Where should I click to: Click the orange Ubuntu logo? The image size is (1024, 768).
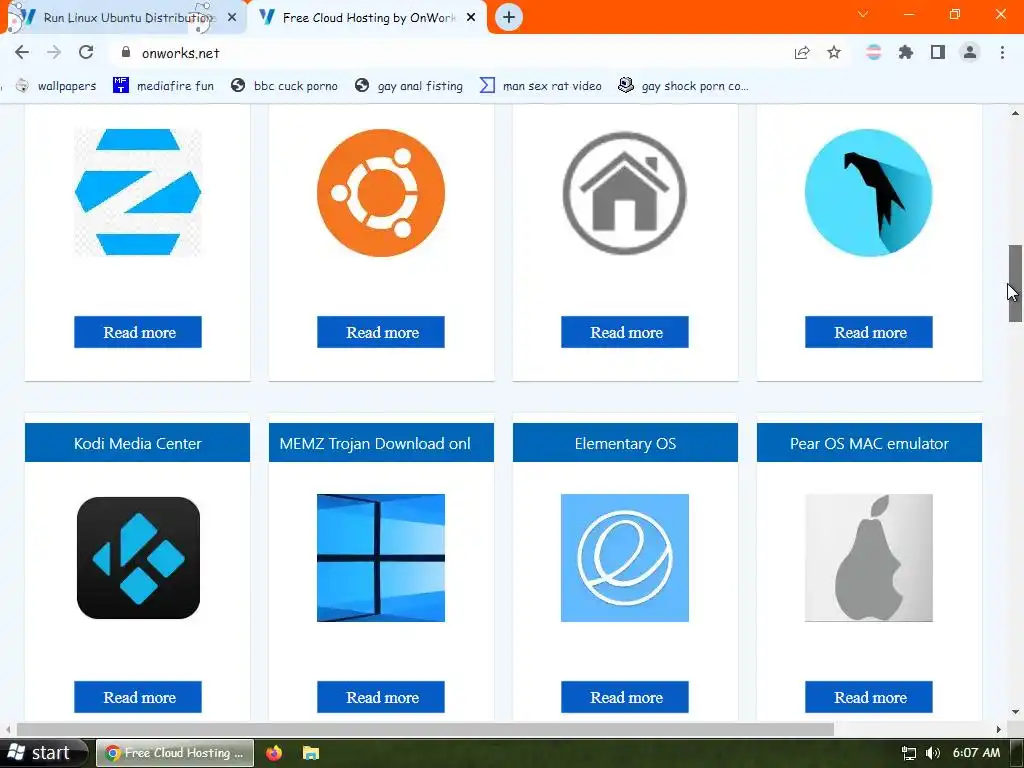(381, 193)
